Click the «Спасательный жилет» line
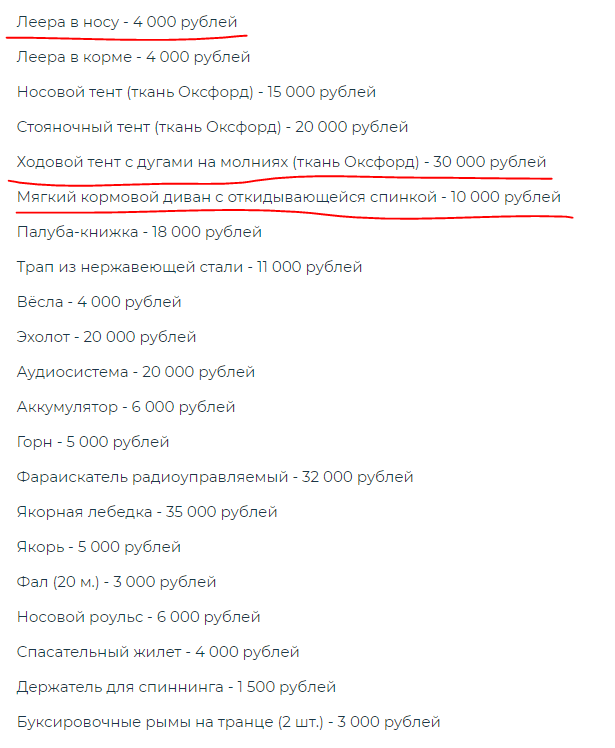 pyautogui.click(x=158, y=652)
